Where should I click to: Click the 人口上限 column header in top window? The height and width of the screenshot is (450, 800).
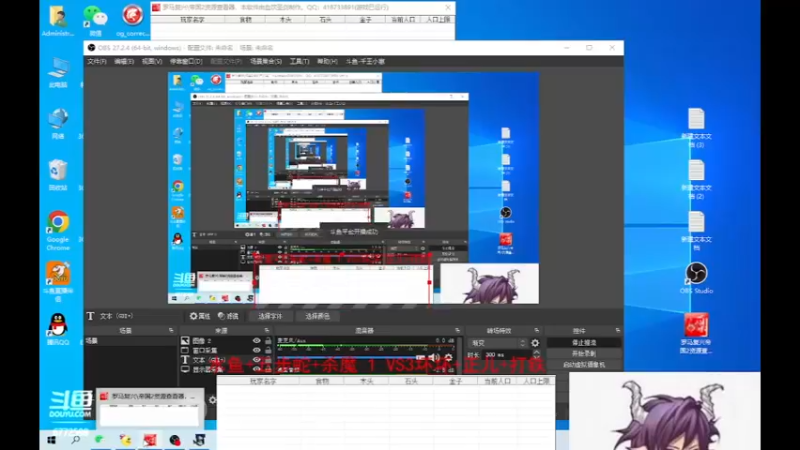(x=438, y=19)
